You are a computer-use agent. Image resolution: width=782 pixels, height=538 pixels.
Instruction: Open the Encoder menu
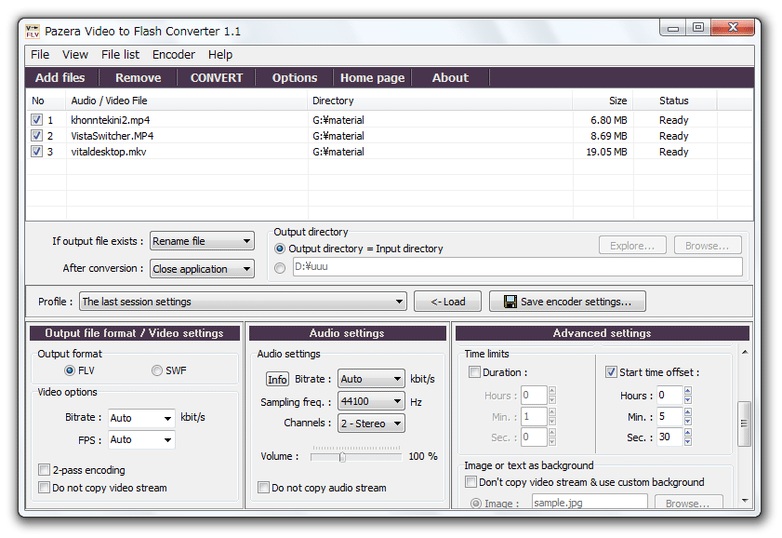[x=174, y=55]
